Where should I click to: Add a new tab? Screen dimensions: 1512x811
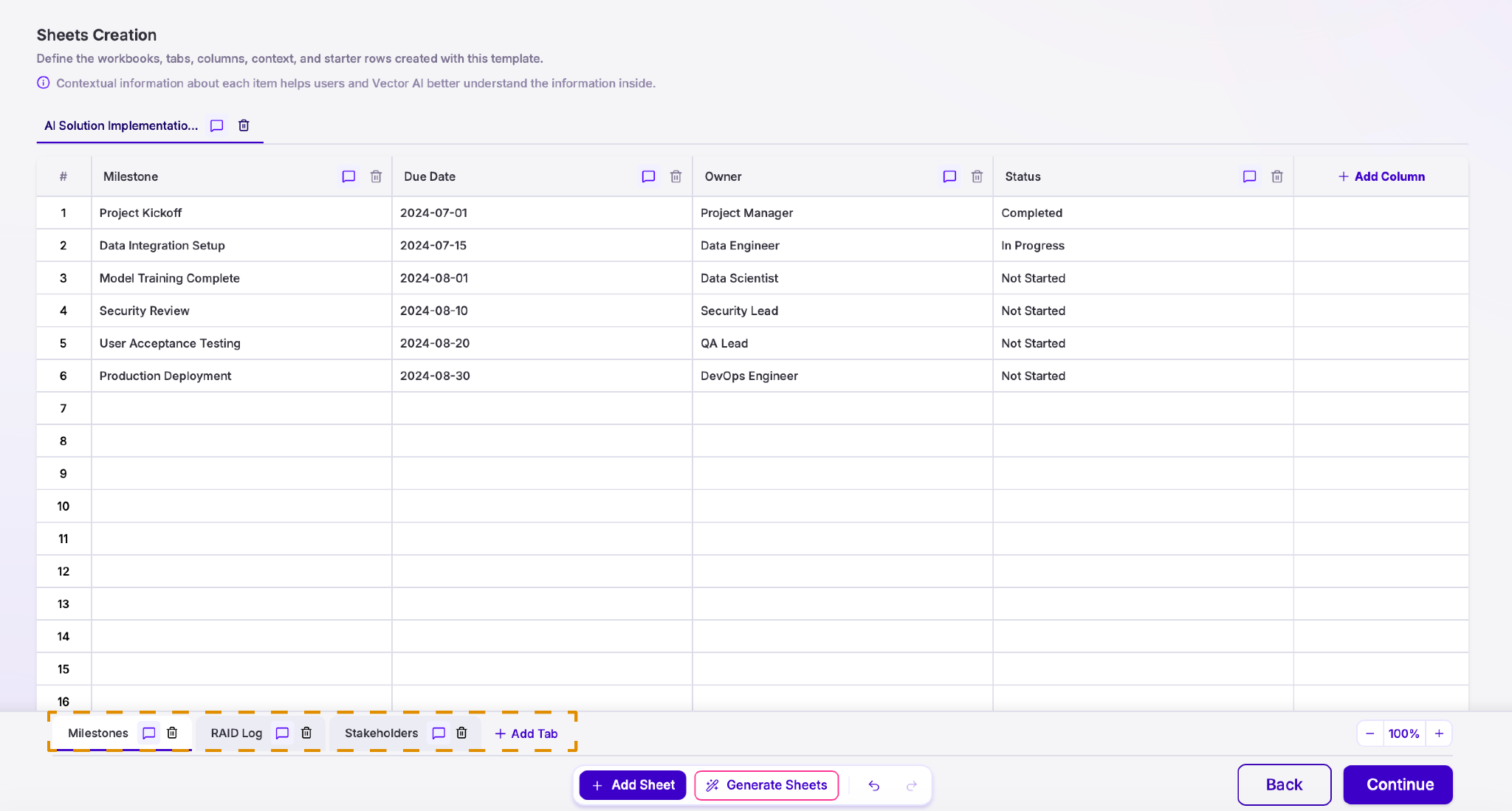click(x=526, y=734)
